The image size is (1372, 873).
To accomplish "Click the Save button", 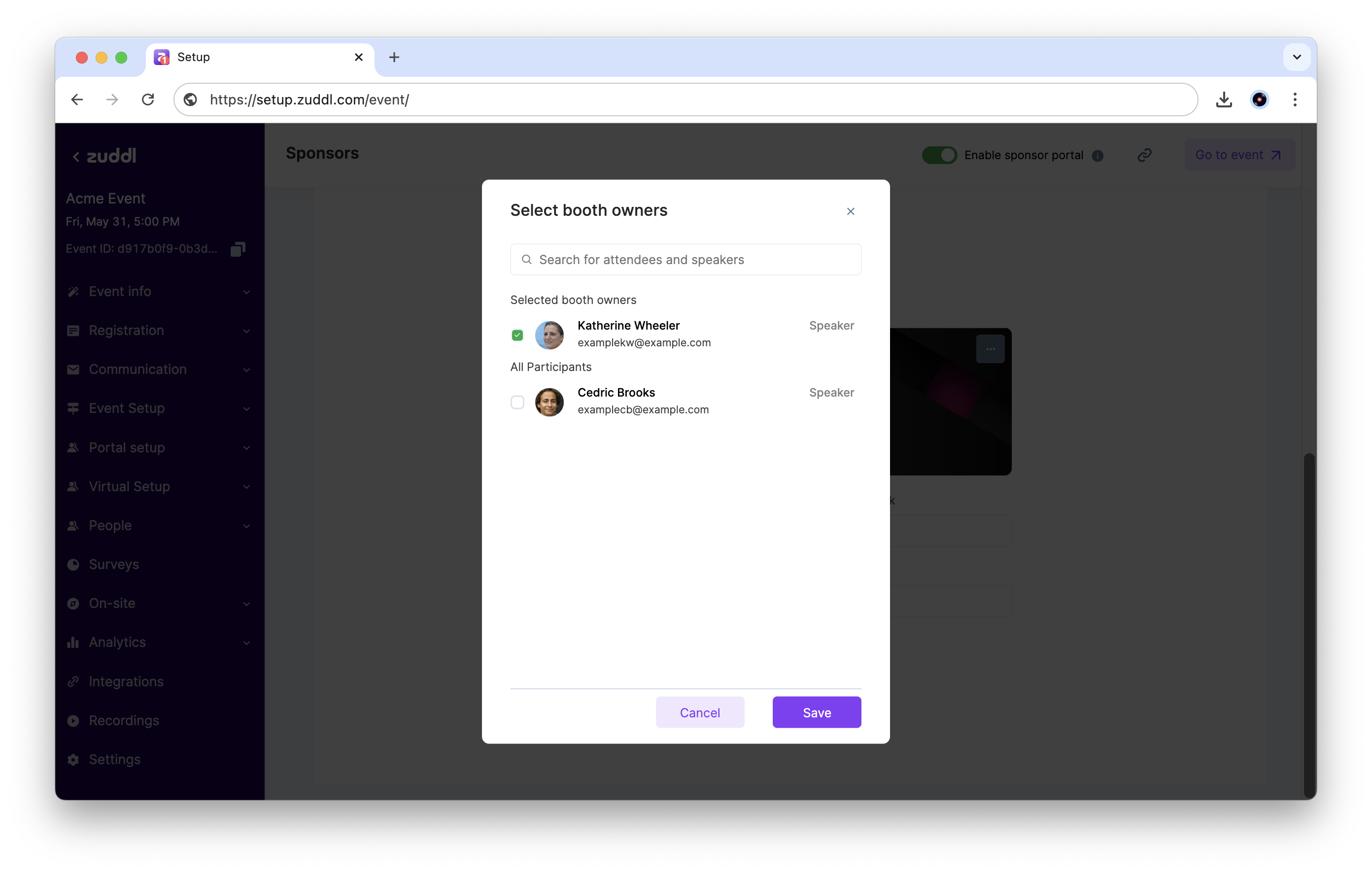I will tap(816, 712).
